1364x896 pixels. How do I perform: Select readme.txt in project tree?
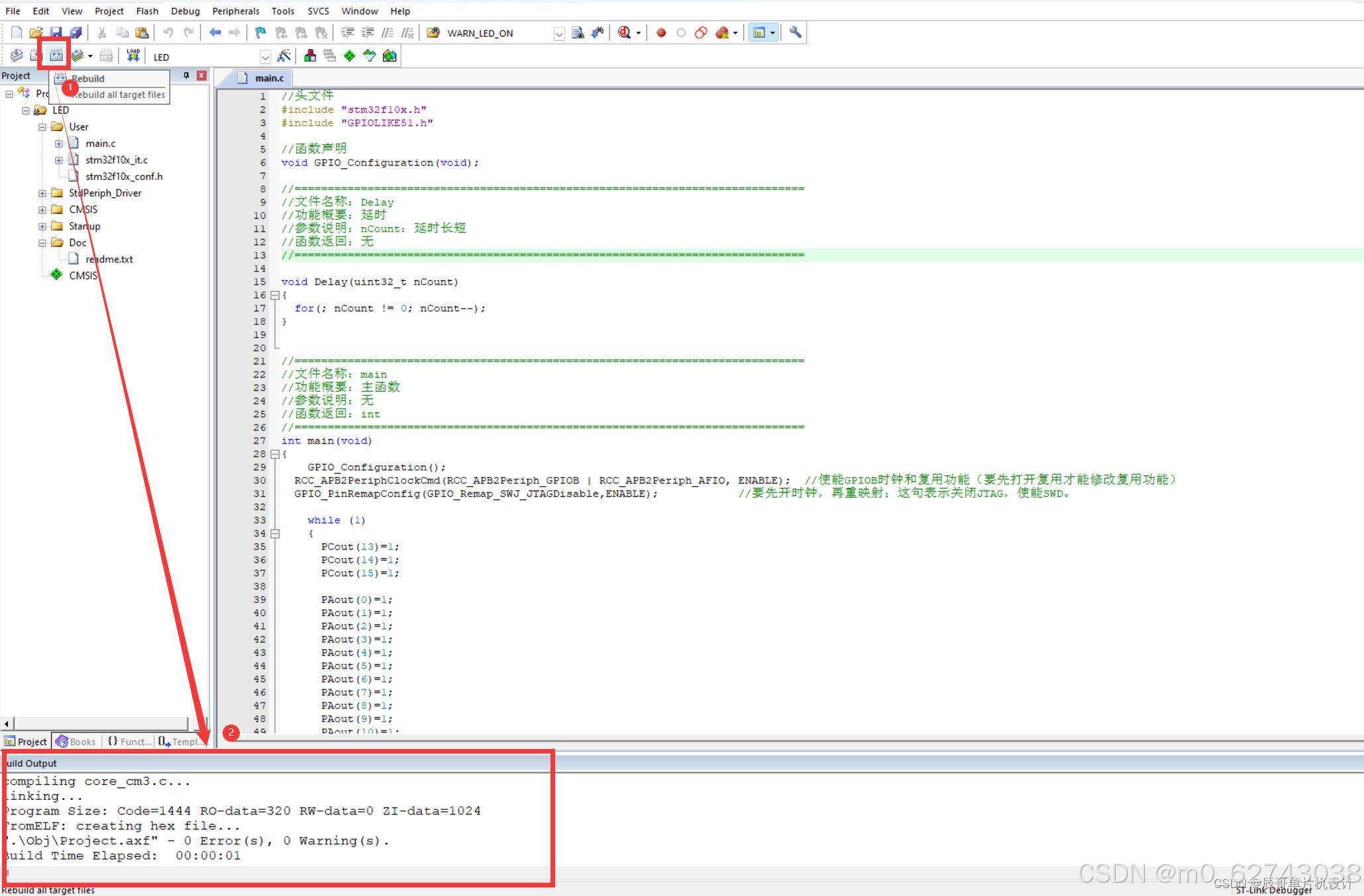coord(109,260)
